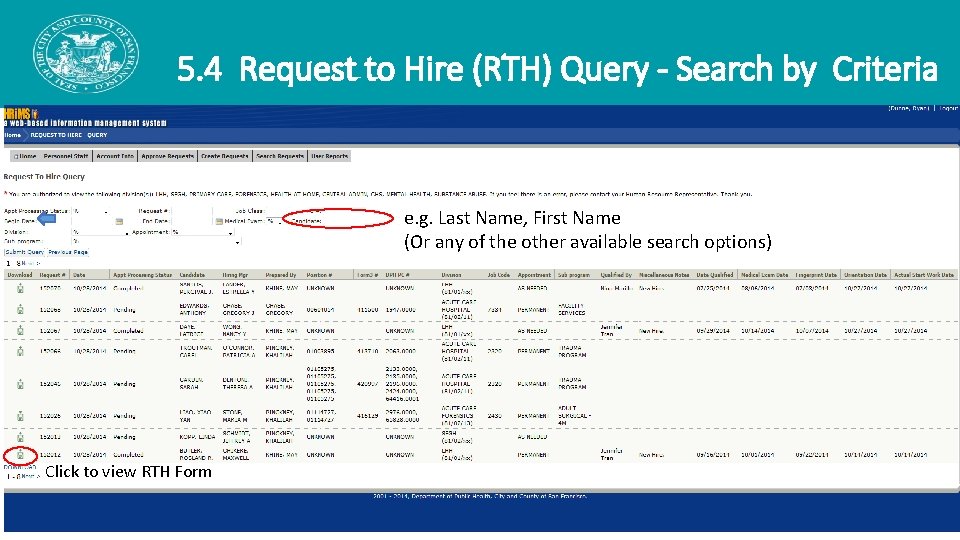The height and width of the screenshot is (540, 960).
Task: Open the Begin Date calendar picker
Action: (119, 222)
